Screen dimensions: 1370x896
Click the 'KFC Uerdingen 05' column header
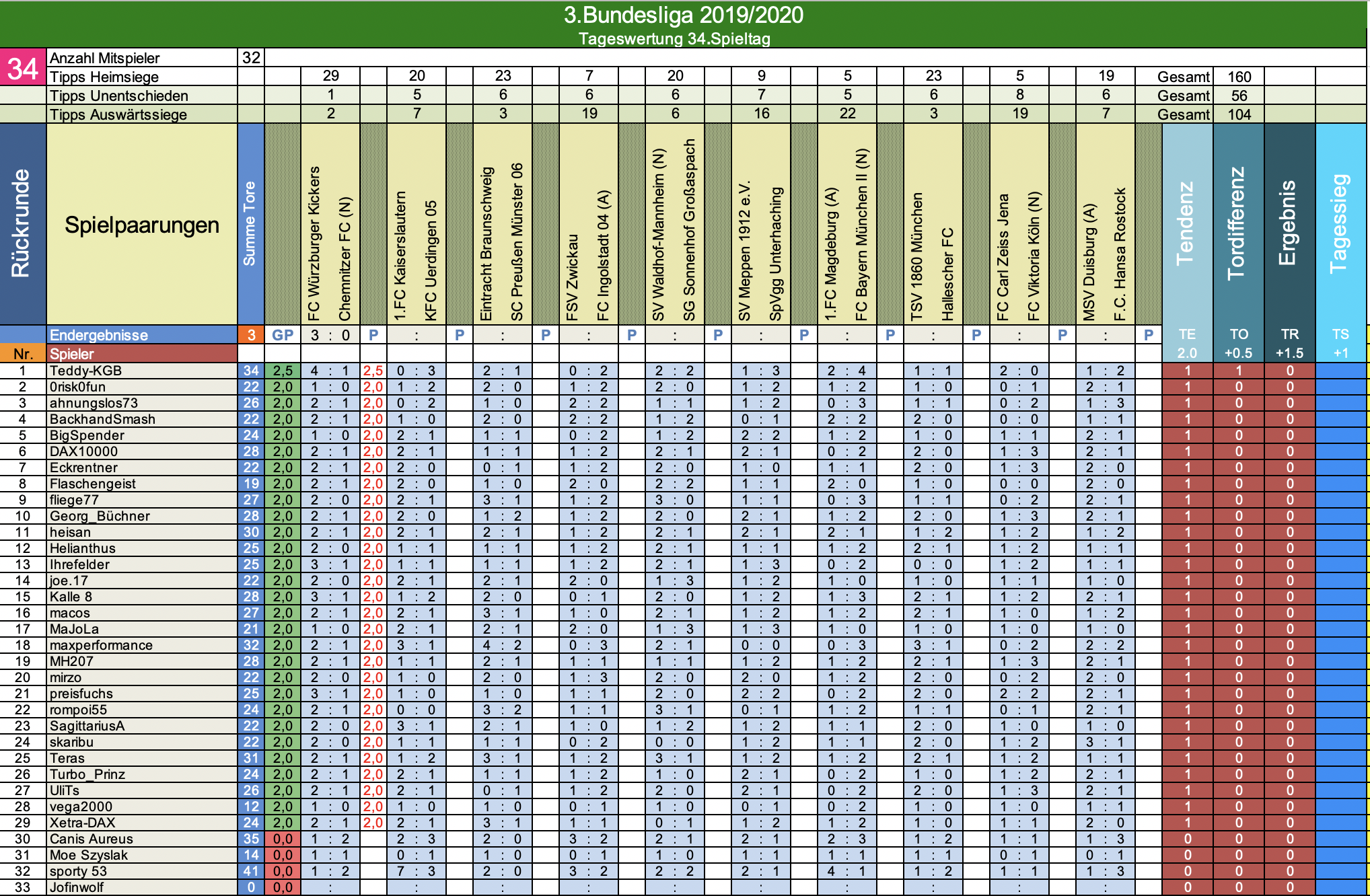pyautogui.click(x=431, y=260)
